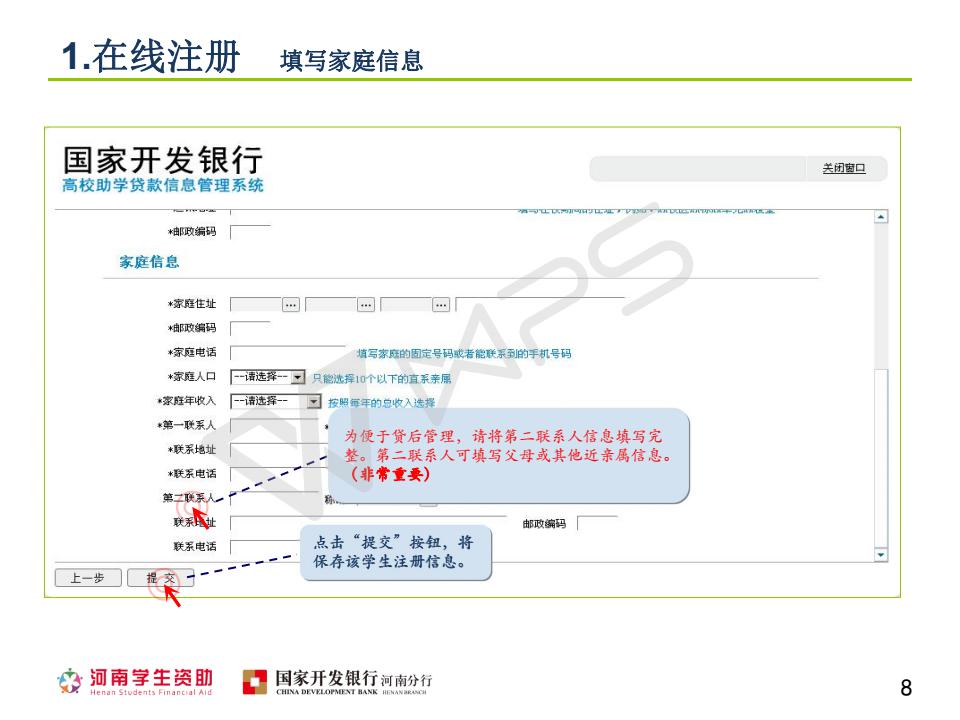Viewport: 960px width, 720px height.
Task: Click the second contact 邮政编码 field
Action: 597,523
